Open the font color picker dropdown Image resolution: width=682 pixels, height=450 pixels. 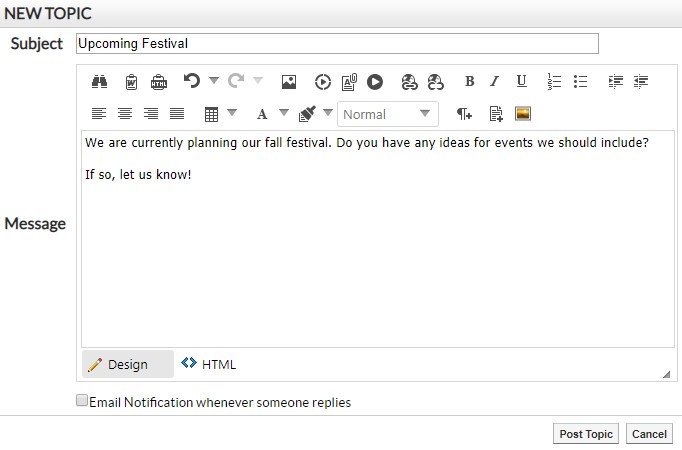coord(283,113)
